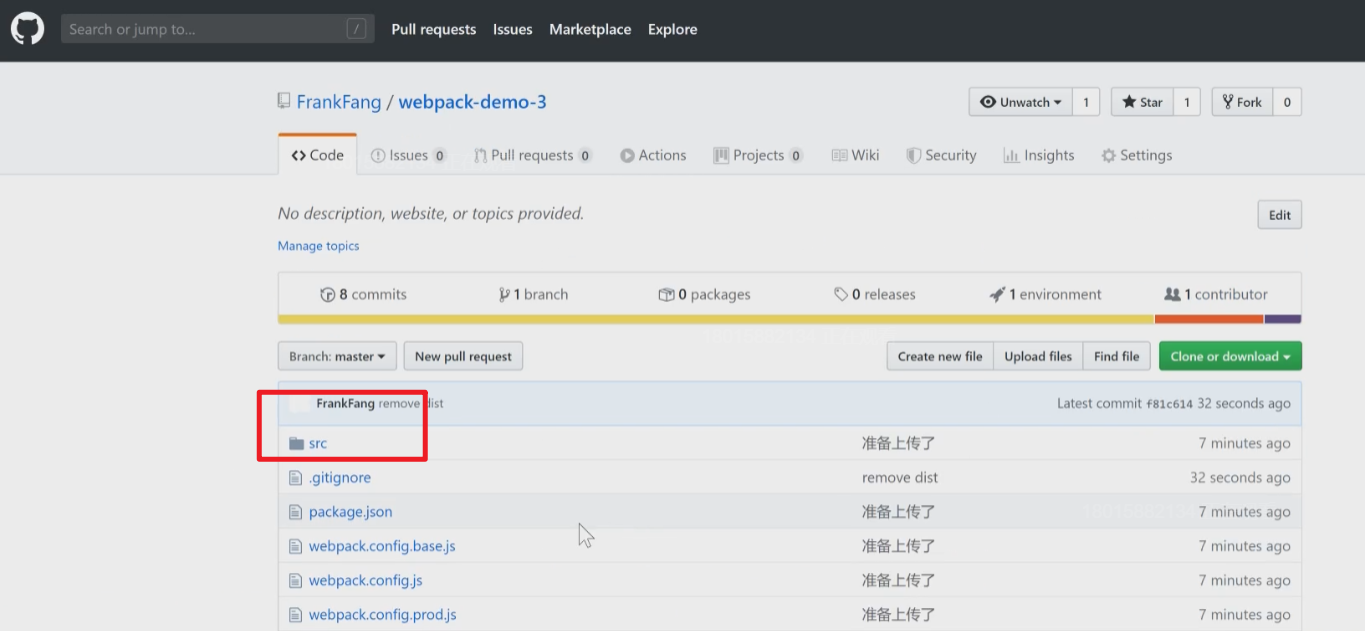1365x631 pixels.
Task: View the stargazers count
Action: pyautogui.click(x=1186, y=102)
